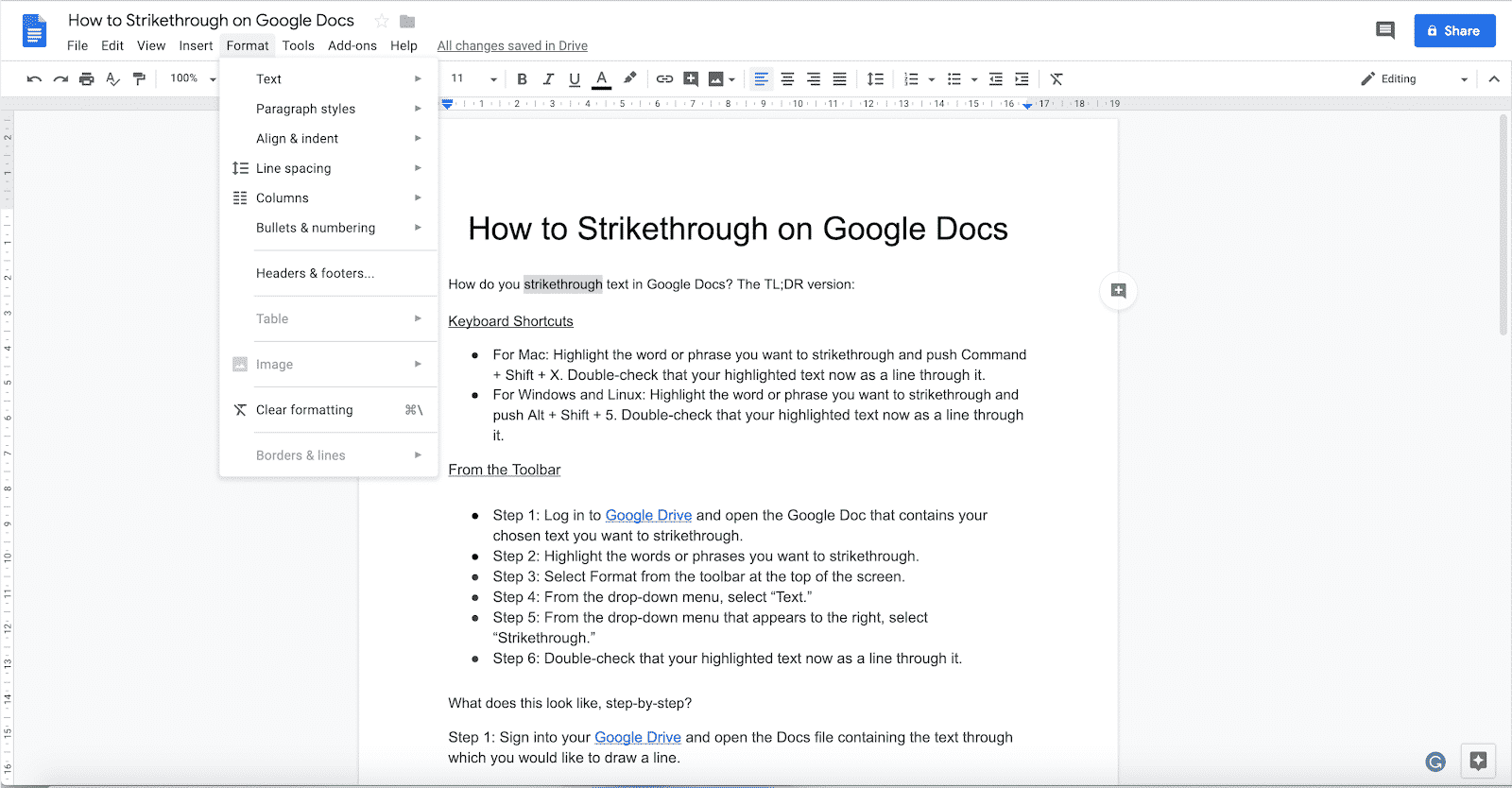Open the View menu
Viewport: 1512px width, 788px height.
click(151, 45)
